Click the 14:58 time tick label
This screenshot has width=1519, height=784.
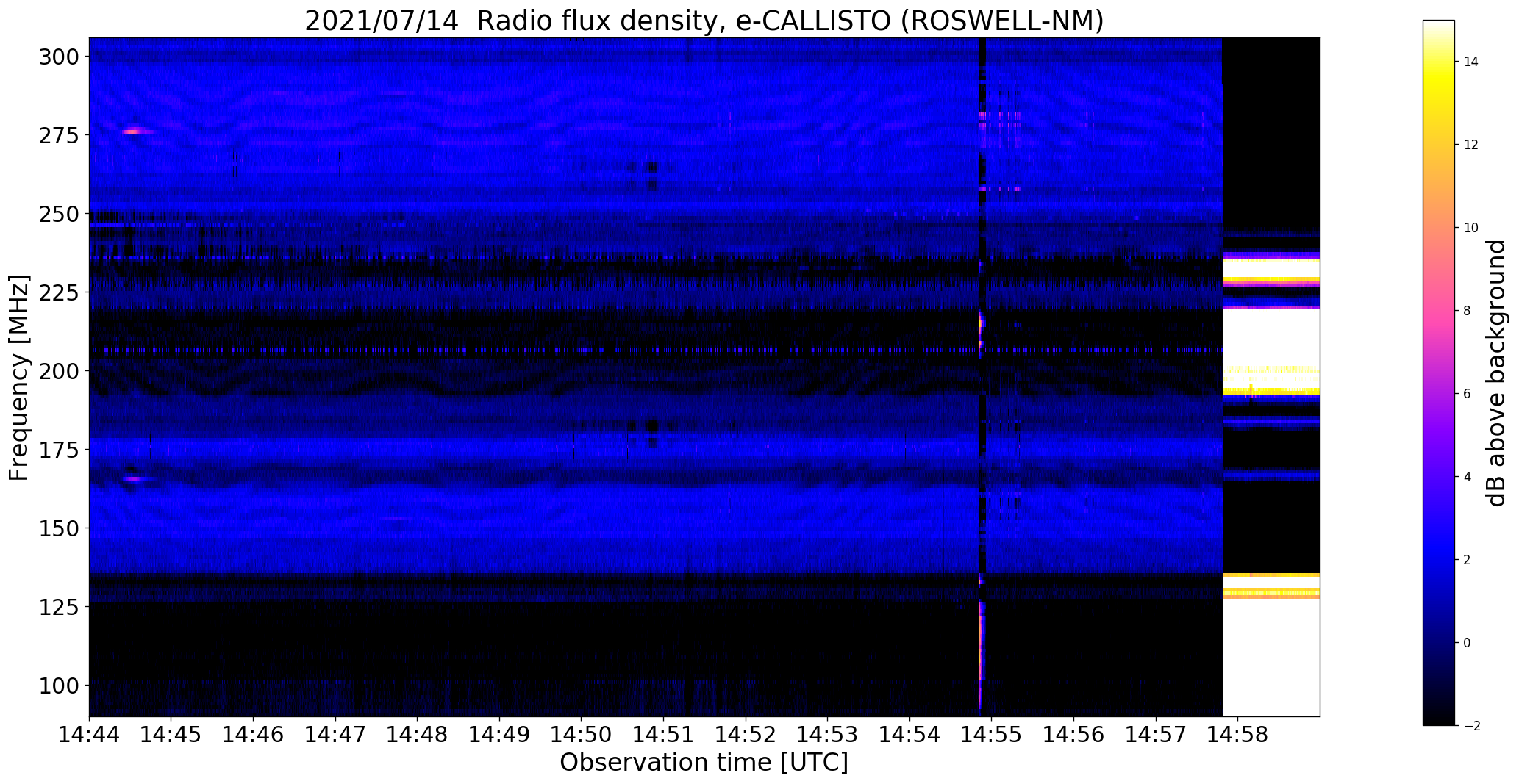click(x=1238, y=734)
